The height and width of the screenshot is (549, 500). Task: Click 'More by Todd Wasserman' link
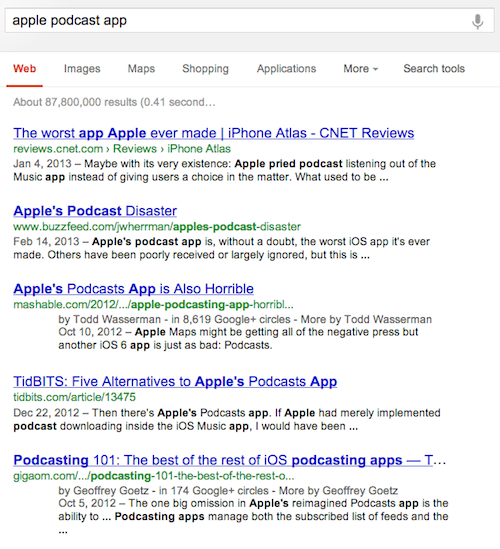(x=366, y=319)
